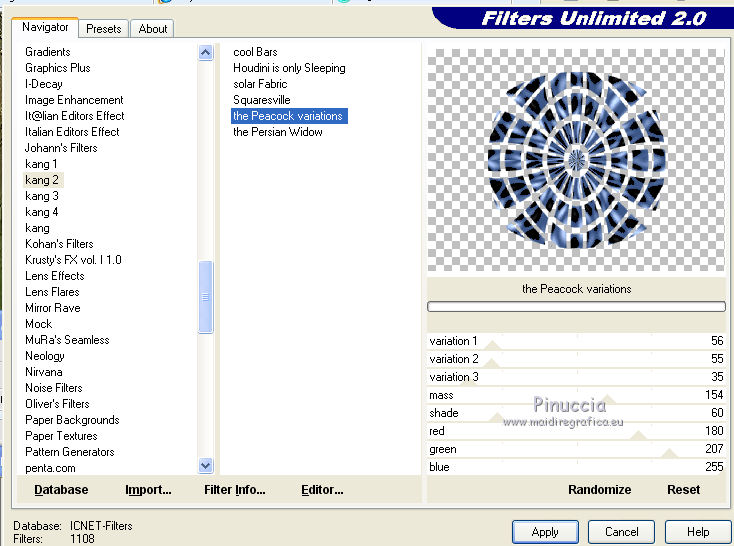Open the Editor... button
This screenshot has width=734, height=546.
(x=322, y=490)
